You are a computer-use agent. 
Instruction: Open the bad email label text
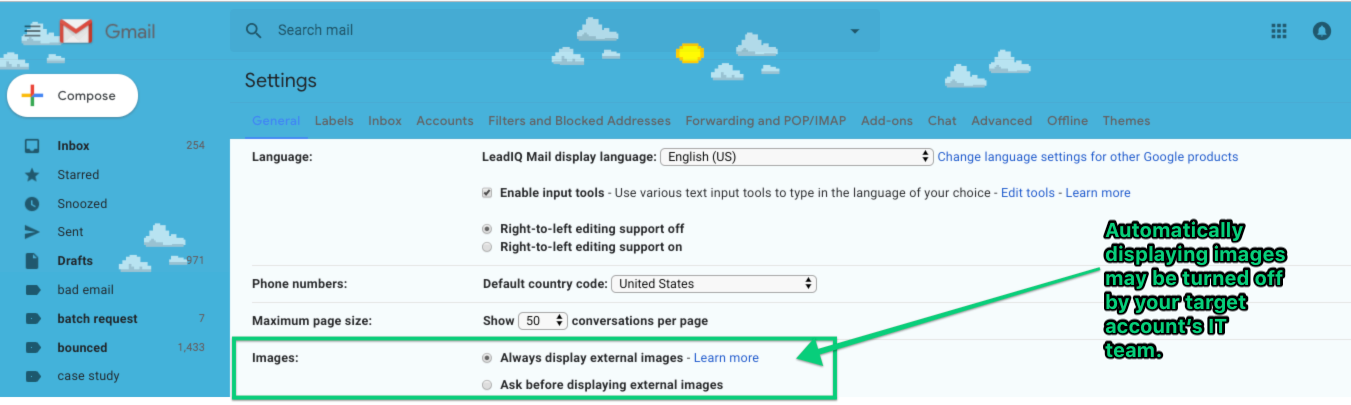point(85,290)
